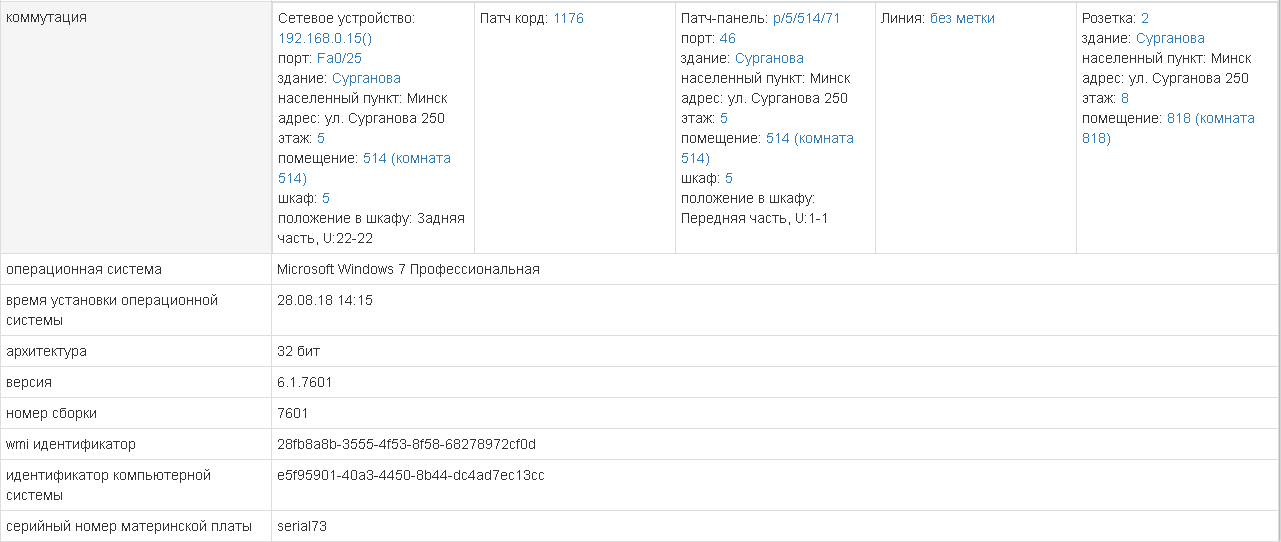The height and width of the screenshot is (542, 1281).
Task: Open the line 'без метки' link
Action: point(962,18)
